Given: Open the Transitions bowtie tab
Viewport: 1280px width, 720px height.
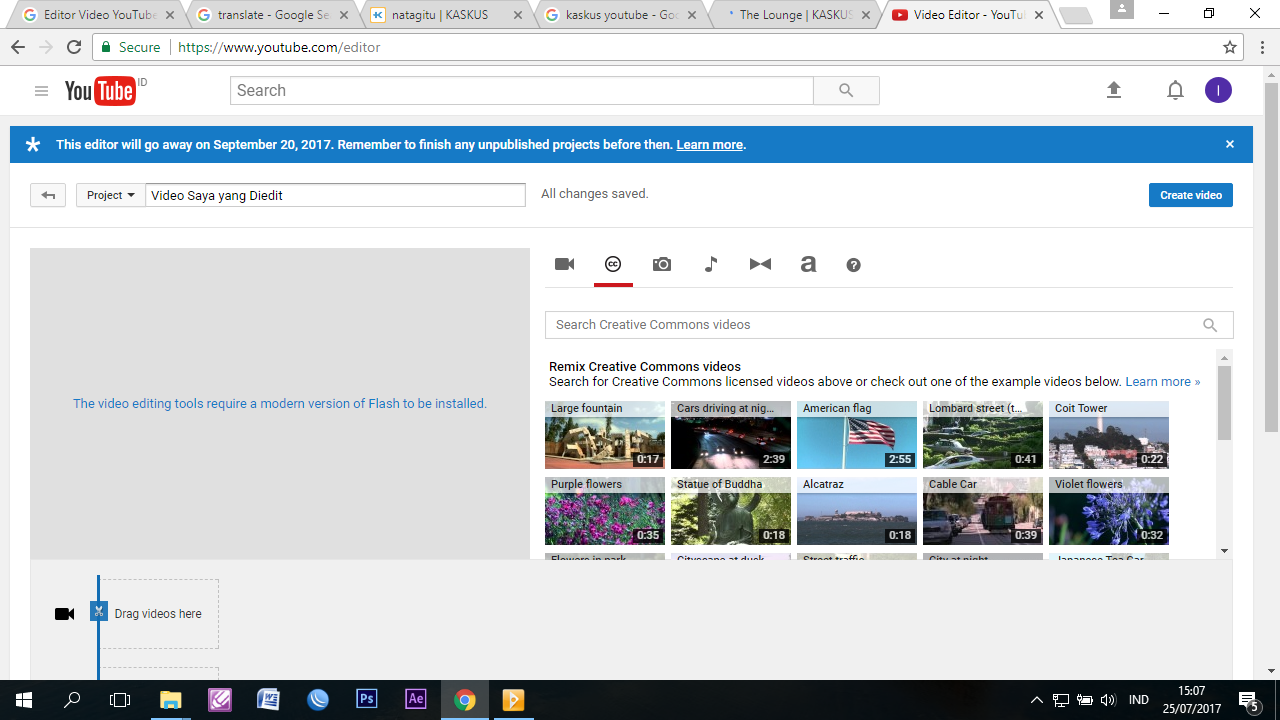Looking at the screenshot, I should 760,264.
